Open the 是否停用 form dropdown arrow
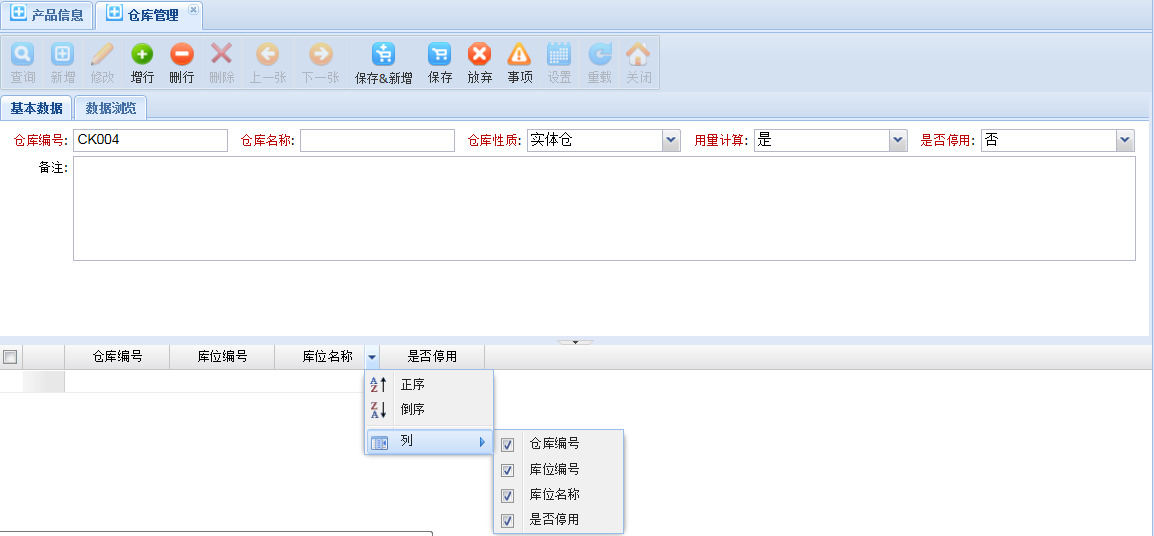This screenshot has width=1154, height=536. (x=1125, y=141)
